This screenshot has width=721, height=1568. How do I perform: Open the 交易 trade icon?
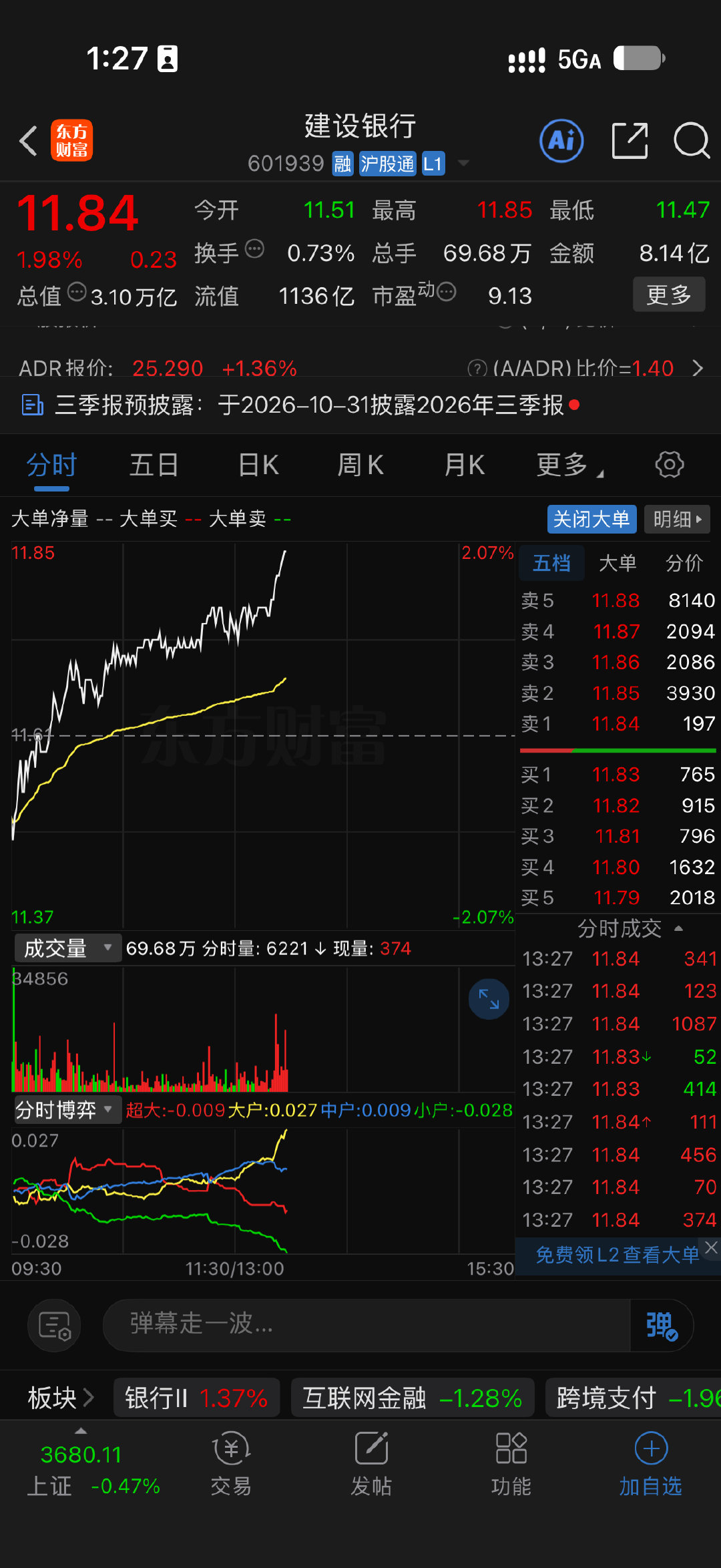click(231, 1464)
